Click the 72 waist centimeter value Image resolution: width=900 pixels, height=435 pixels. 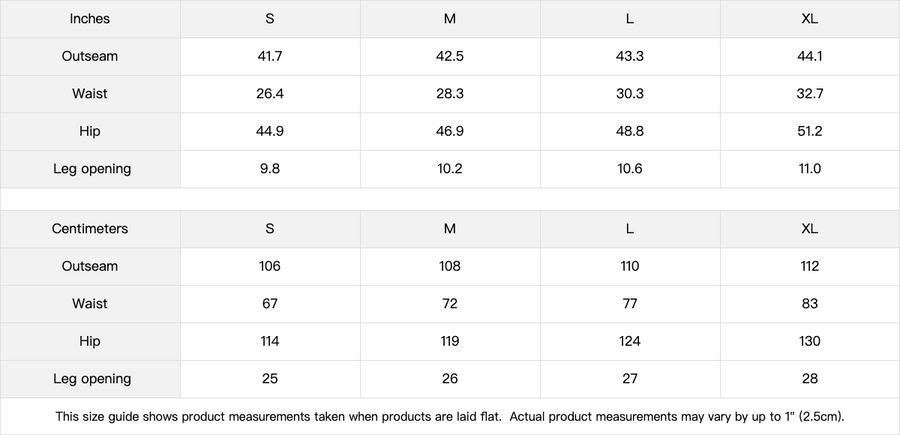coord(450,304)
